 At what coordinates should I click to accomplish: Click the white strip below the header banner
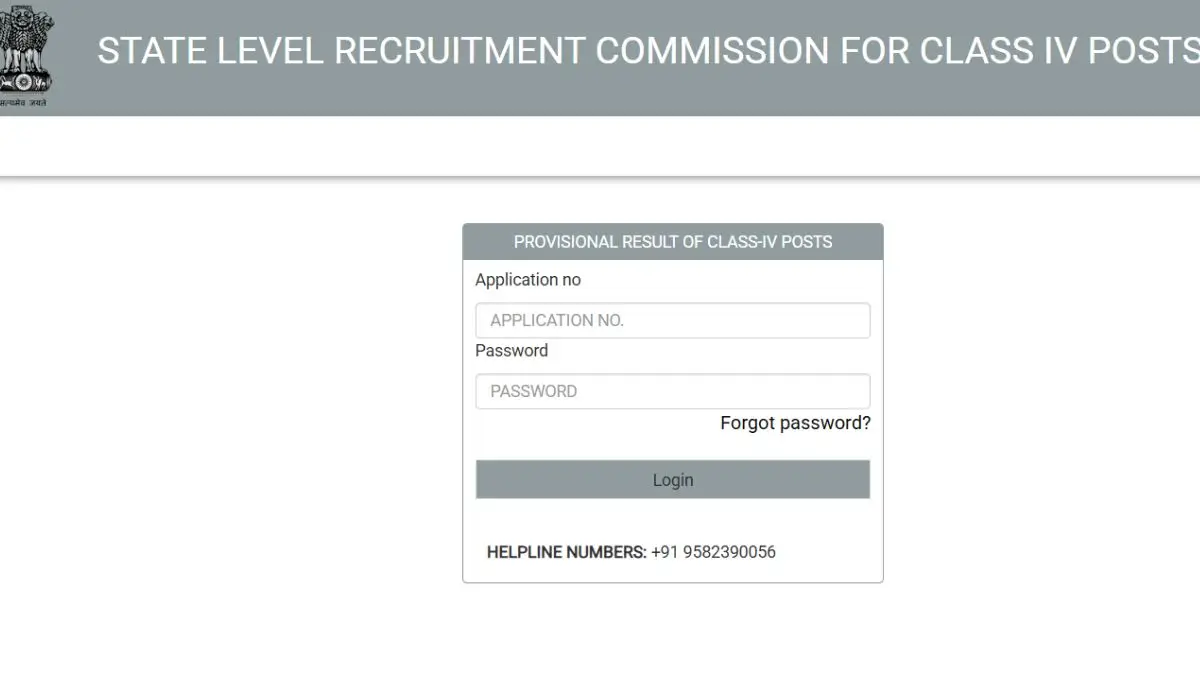[x=600, y=147]
